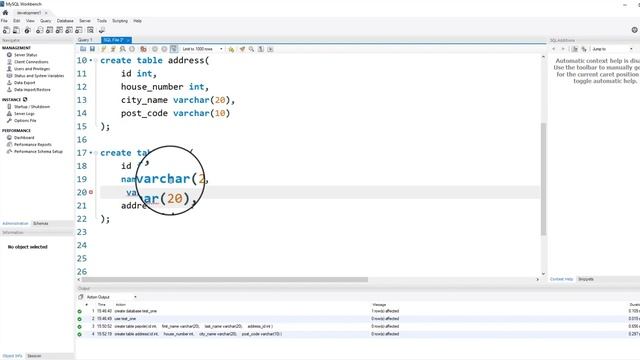Click the rollback transaction icon
The image size is (640, 360).
pos(164,49)
